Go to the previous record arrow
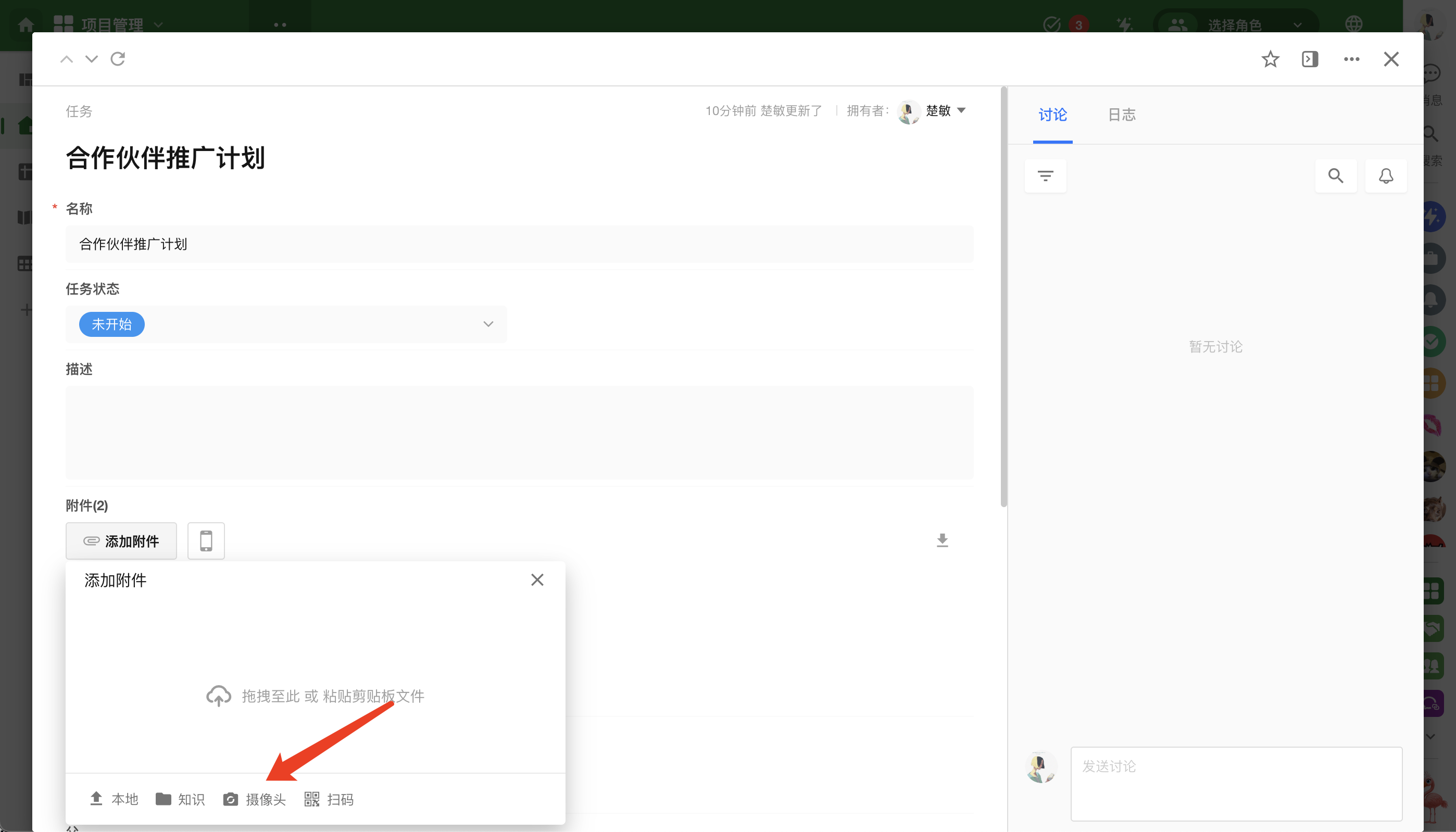This screenshot has width=1456, height=832. pos(67,59)
